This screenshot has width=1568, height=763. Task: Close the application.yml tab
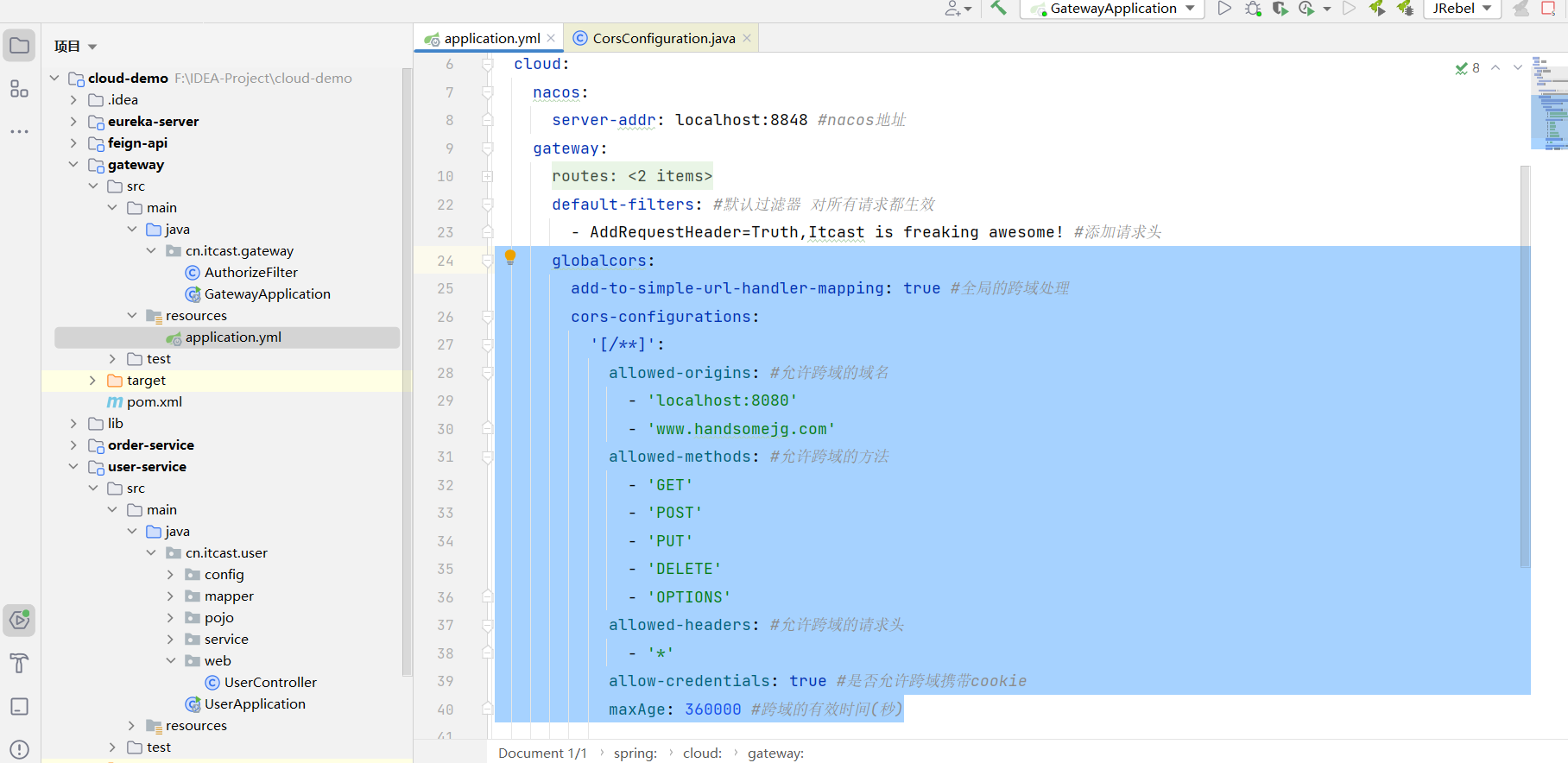(x=551, y=38)
